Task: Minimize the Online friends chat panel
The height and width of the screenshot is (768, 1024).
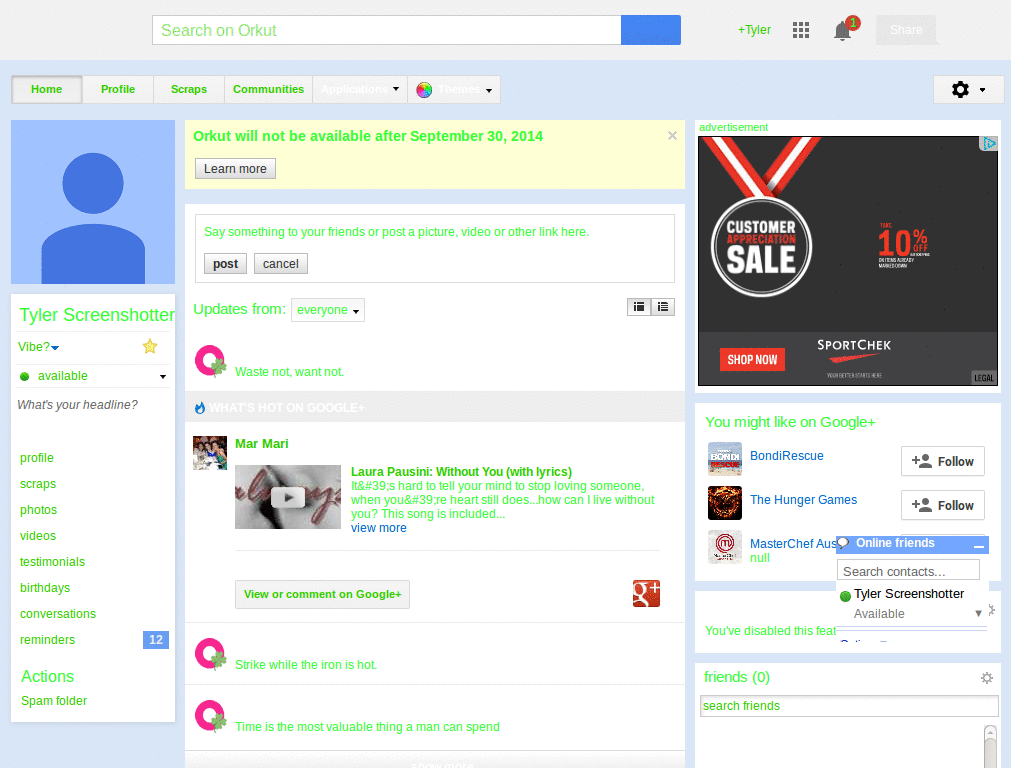Action: [978, 545]
